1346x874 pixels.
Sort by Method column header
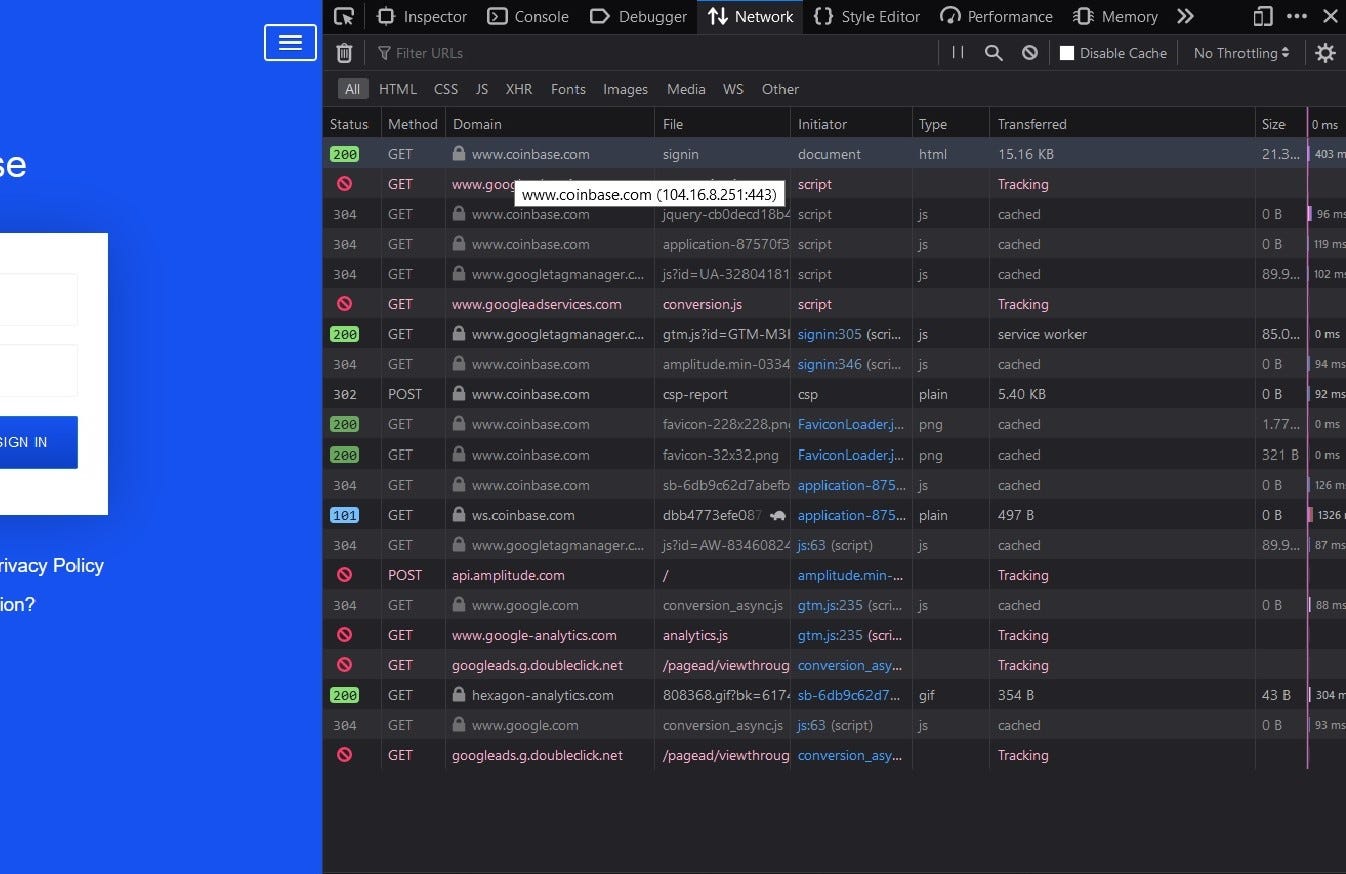(413, 124)
